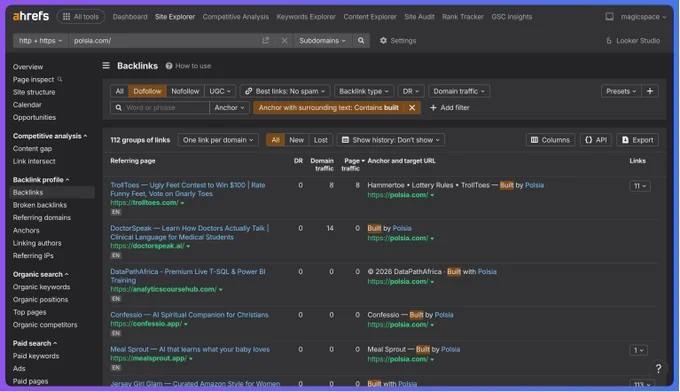Open the http + https protocol dropdown
680x392 pixels.
coord(40,40)
